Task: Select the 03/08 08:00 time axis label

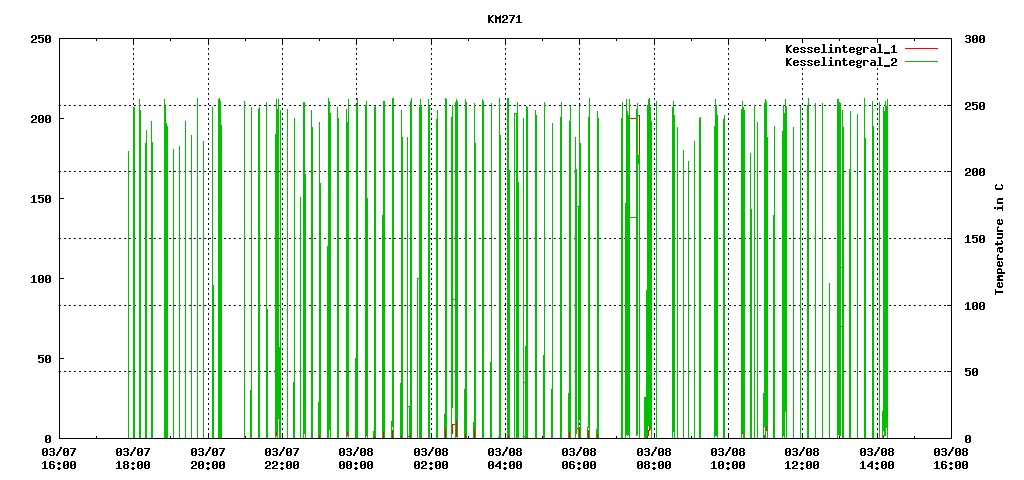Action: (653, 458)
